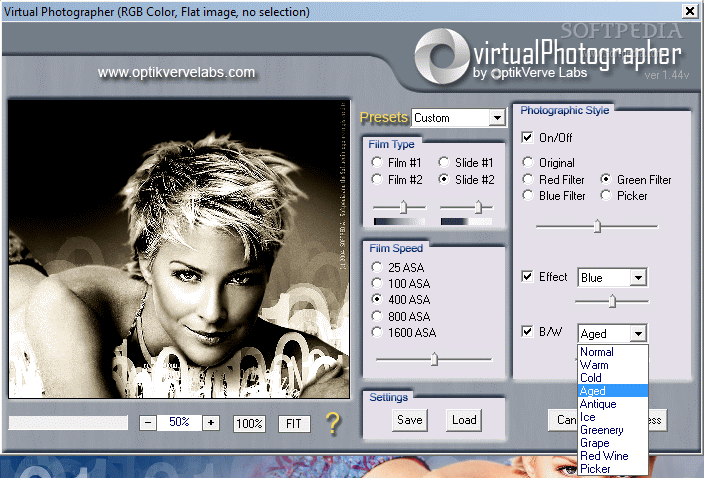The image size is (704, 478).
Task: Toggle the B/W checkbox
Action: (527, 332)
